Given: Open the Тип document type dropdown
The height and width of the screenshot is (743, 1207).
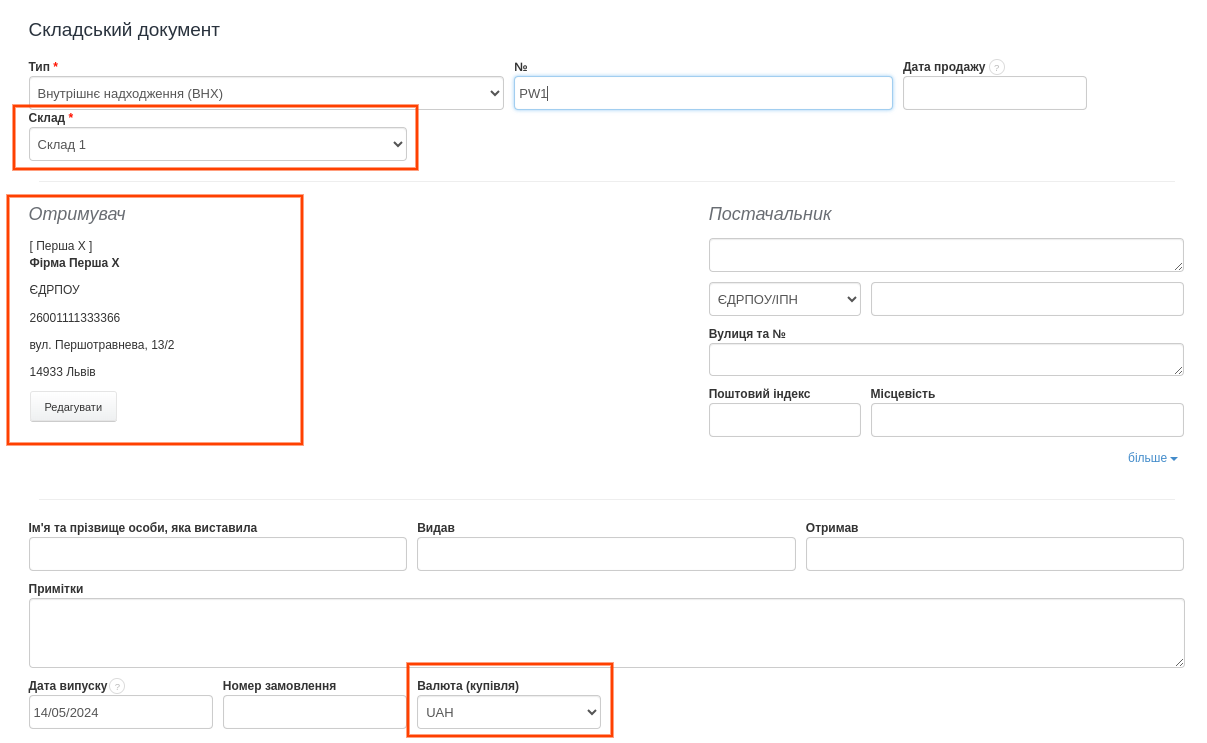Looking at the screenshot, I should tap(265, 93).
